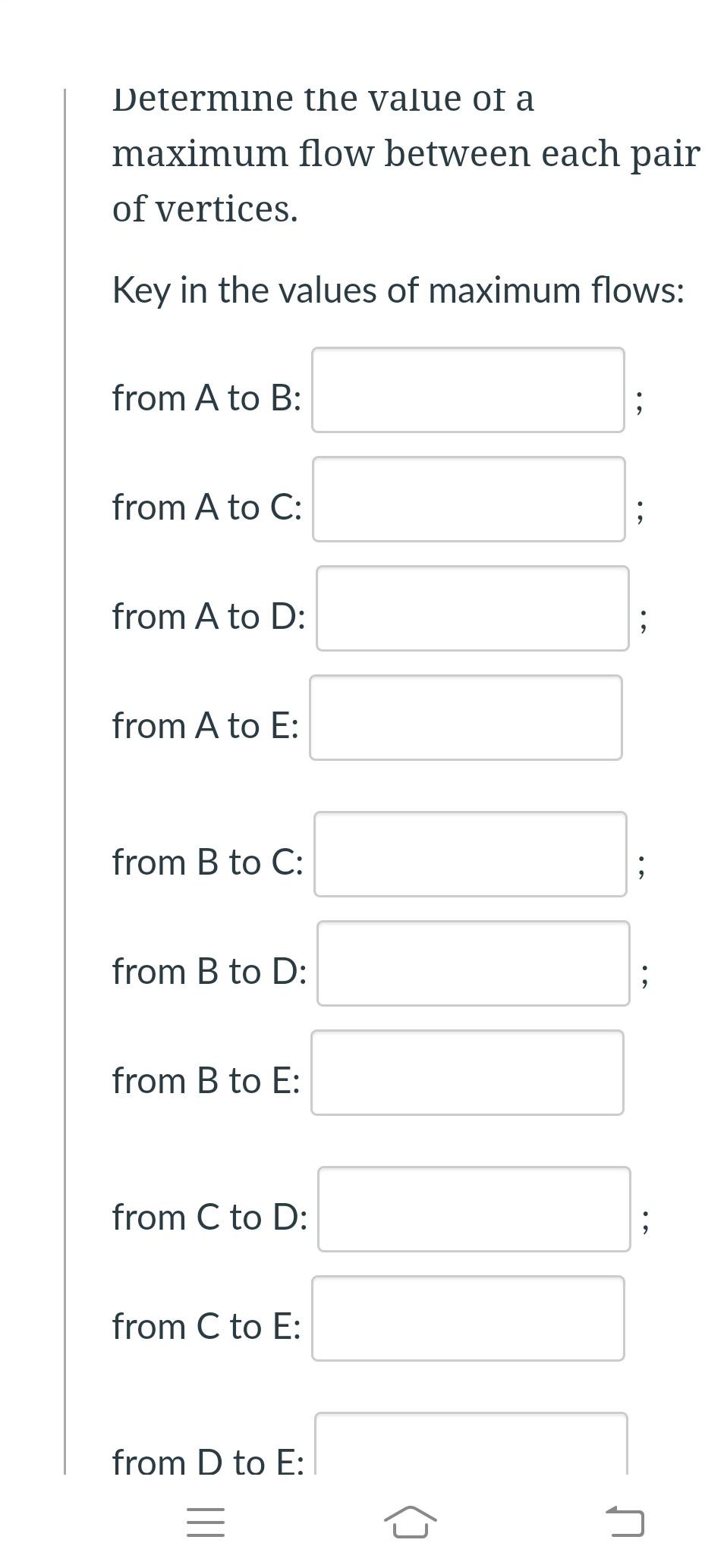Image resolution: width=724 pixels, height=1568 pixels.
Task: Tap the label 'from D to E:'
Action: click(x=209, y=1462)
